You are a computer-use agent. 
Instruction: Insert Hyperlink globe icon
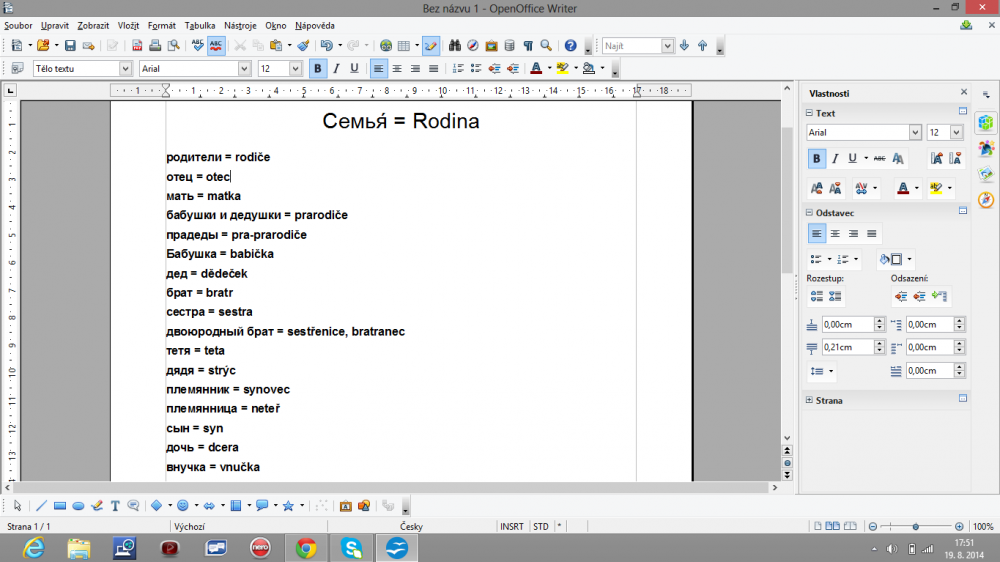[386, 46]
